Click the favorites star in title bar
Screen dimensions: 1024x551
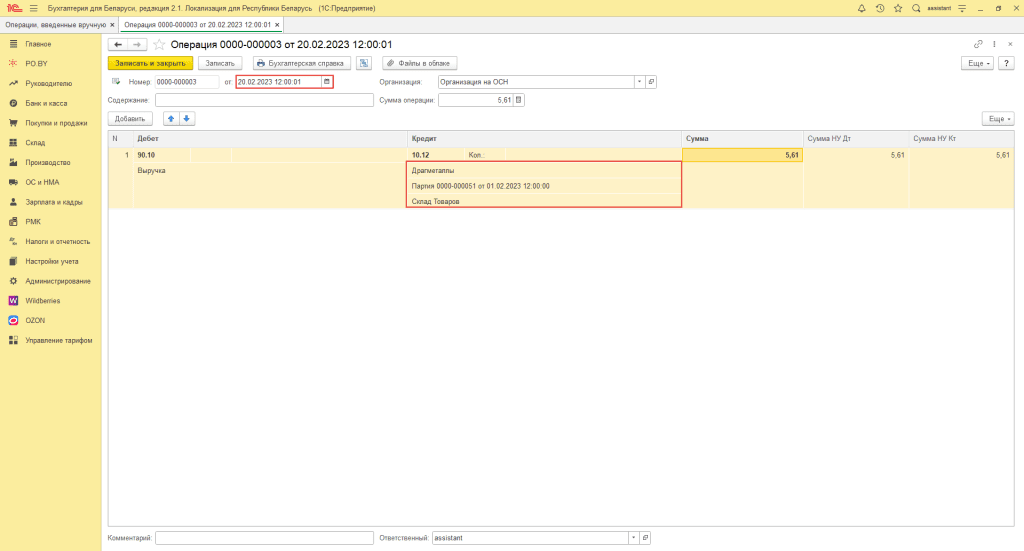897,8
